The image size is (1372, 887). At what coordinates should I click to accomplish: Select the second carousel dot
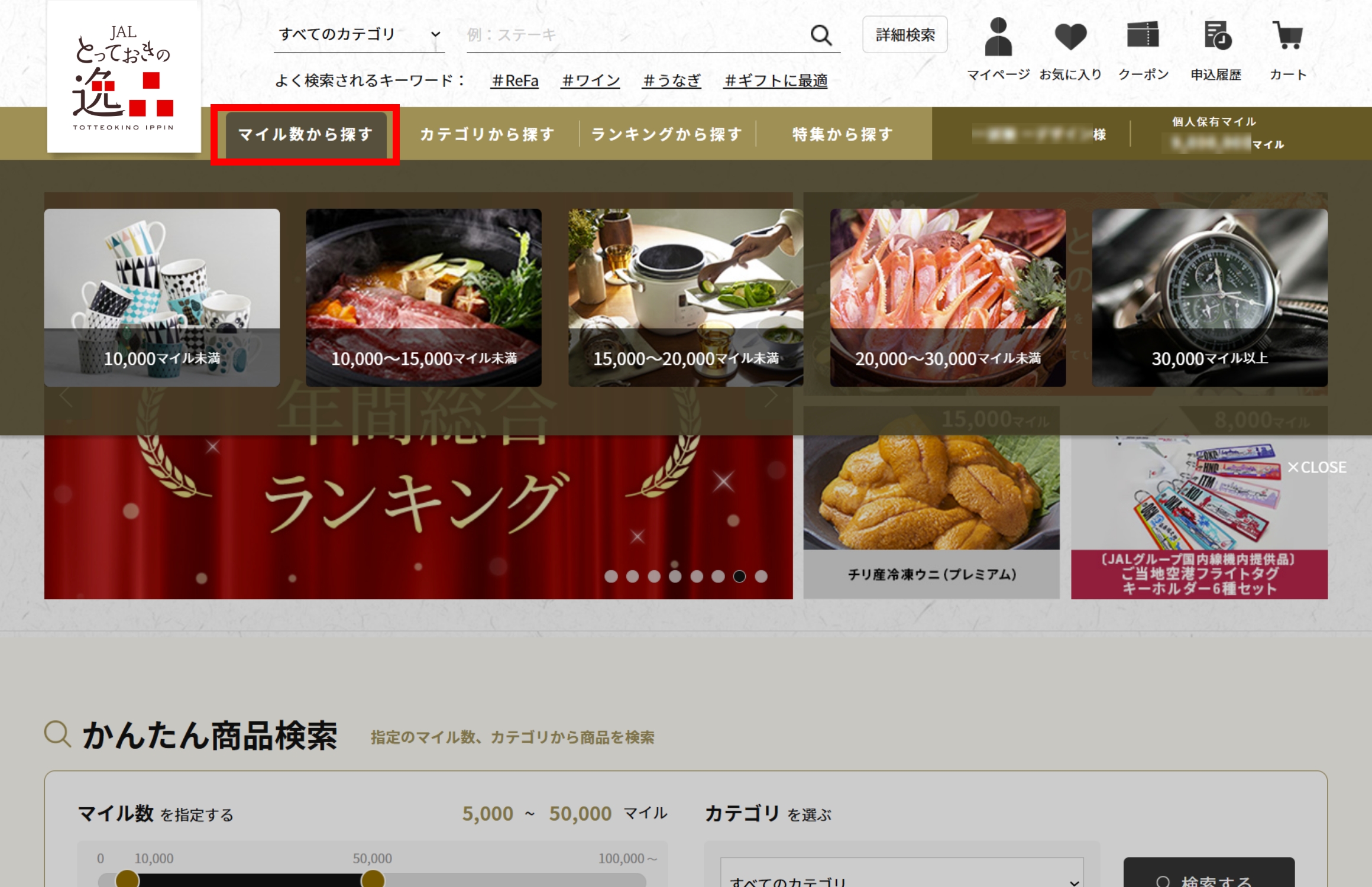click(632, 576)
